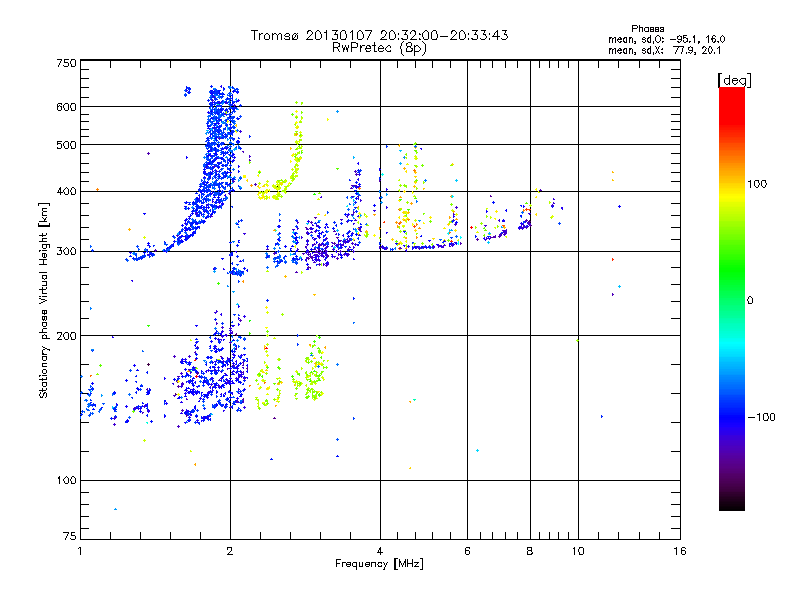Click the x-axis tick label "6"

467,551
